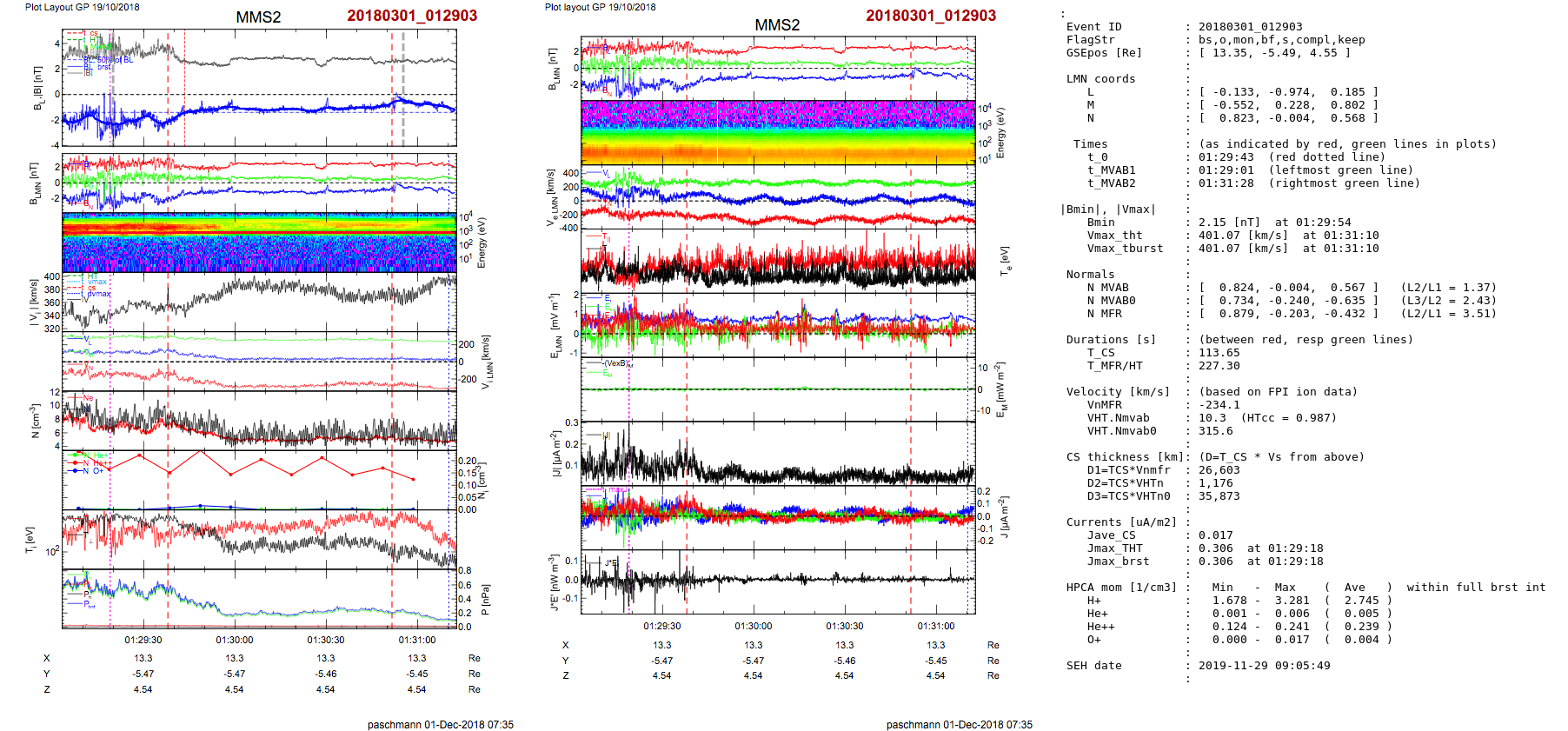Select the electron energy spectrogram in the right plot
This screenshot has width=1568, height=731.
click(778, 132)
